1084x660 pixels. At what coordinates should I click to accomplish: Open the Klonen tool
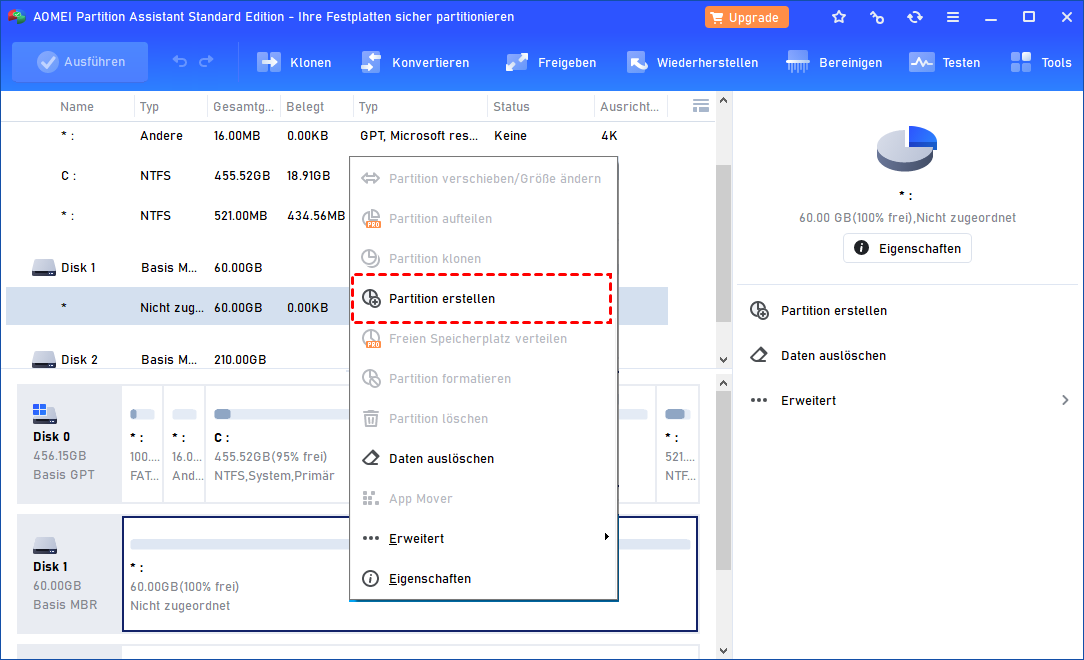pos(294,62)
